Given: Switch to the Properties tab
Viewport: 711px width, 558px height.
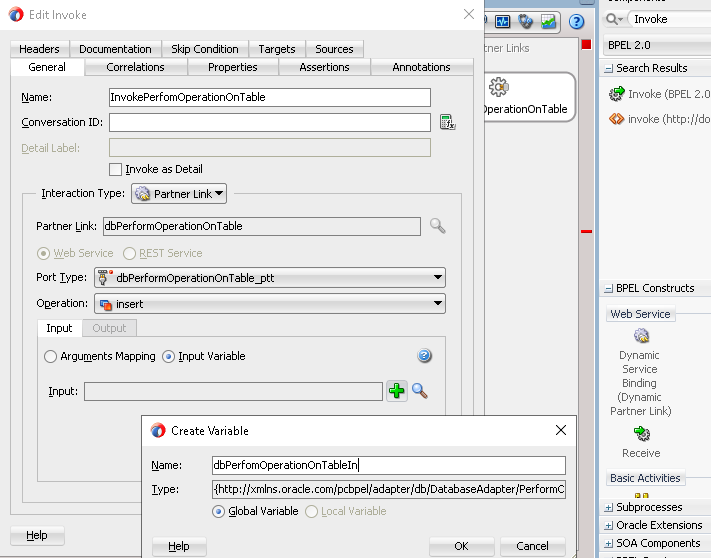Looking at the screenshot, I should (x=233, y=67).
